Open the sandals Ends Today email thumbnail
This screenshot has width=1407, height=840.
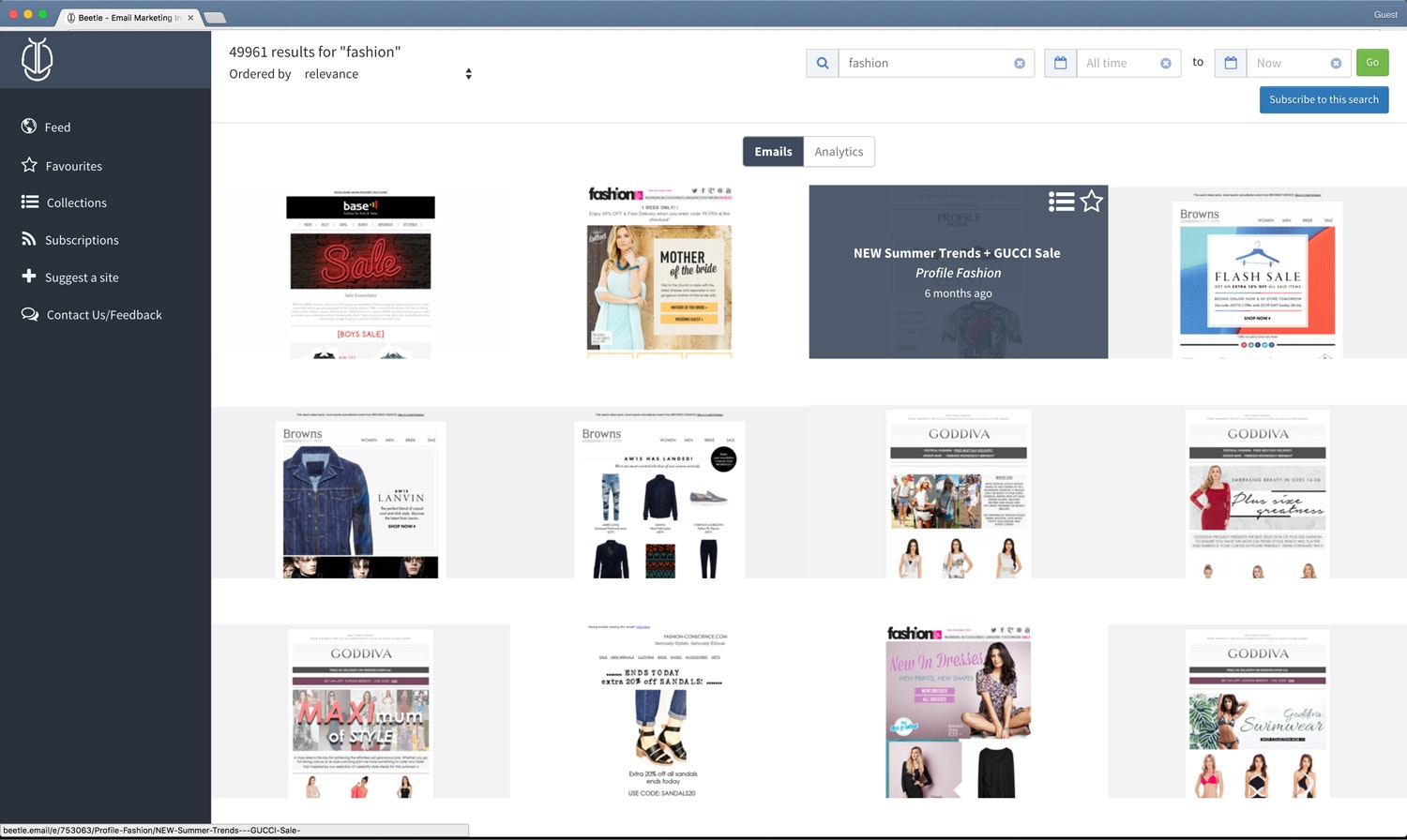pos(661,711)
